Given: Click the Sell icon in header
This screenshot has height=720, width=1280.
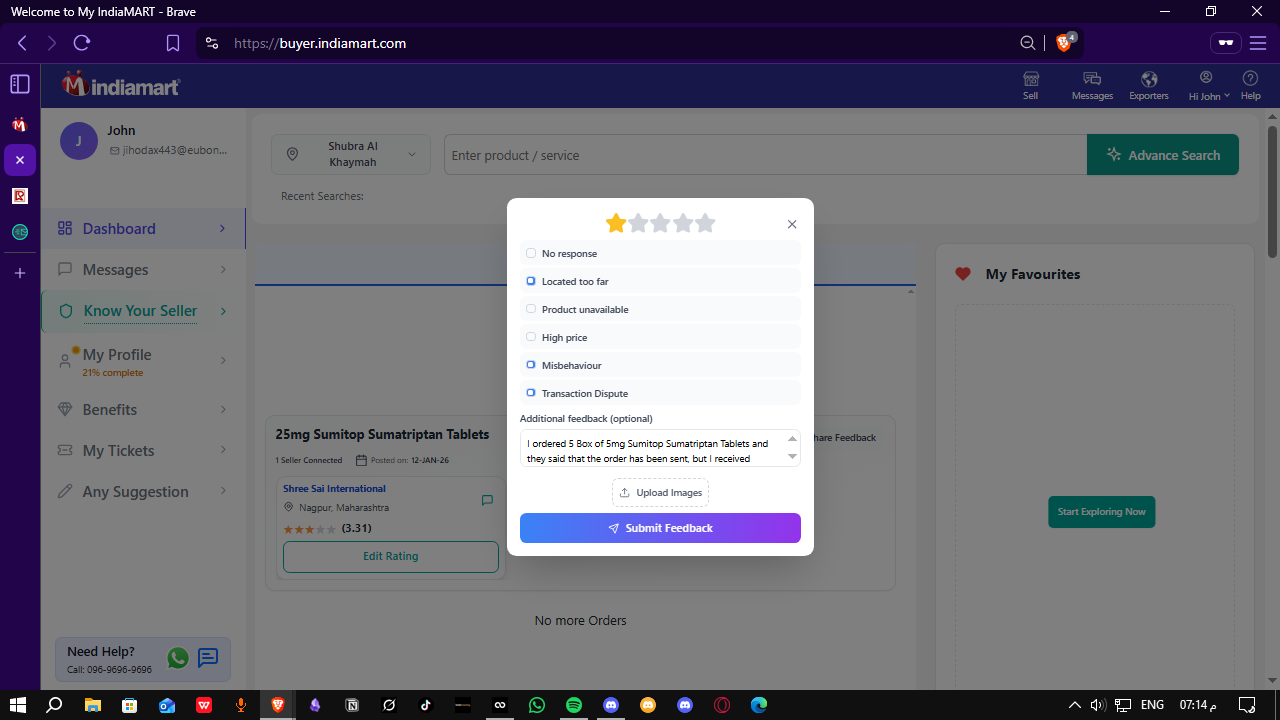Looking at the screenshot, I should click(1031, 80).
